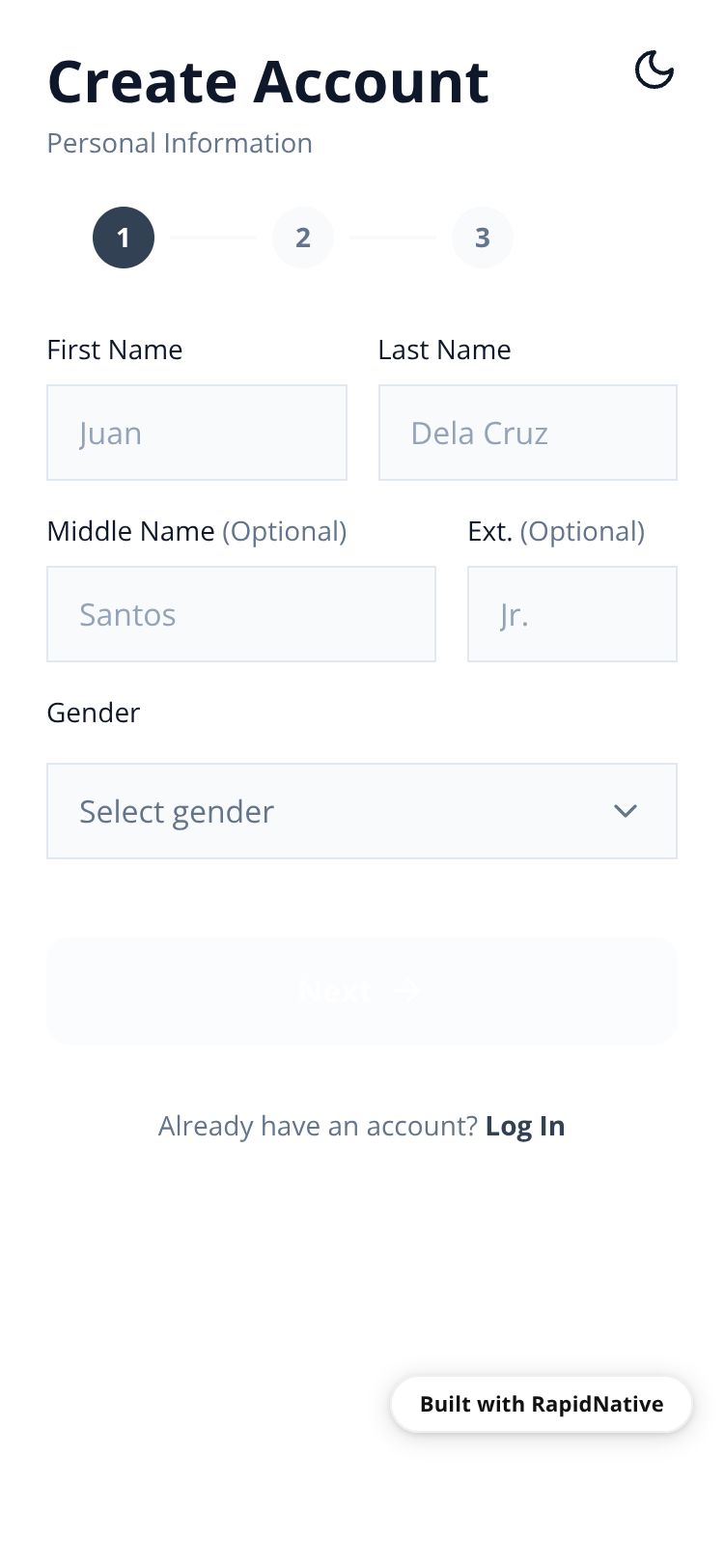Viewport: 724px width, 1568px height.
Task: Click the Last Name label
Action: pyautogui.click(x=445, y=350)
